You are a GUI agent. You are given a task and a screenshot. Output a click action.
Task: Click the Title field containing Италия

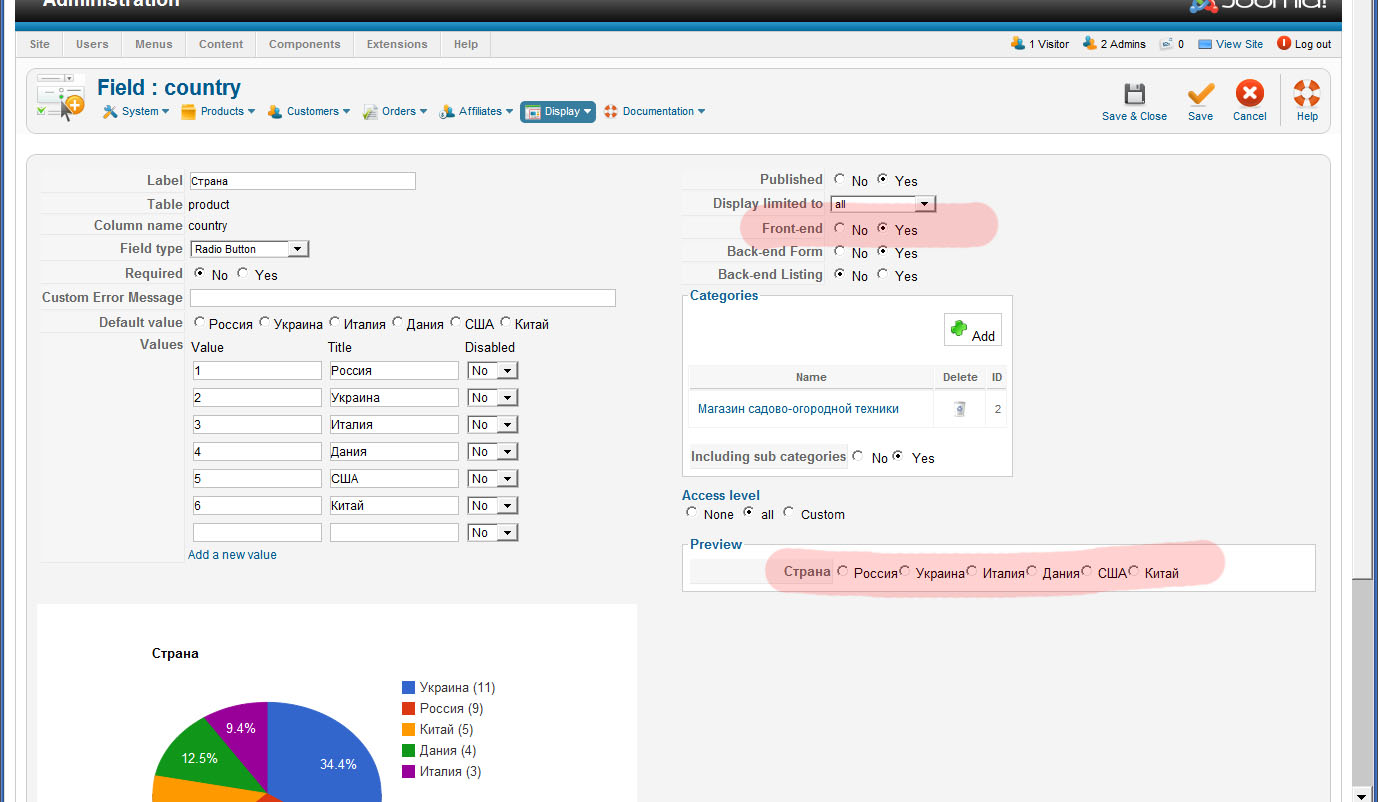pos(394,425)
